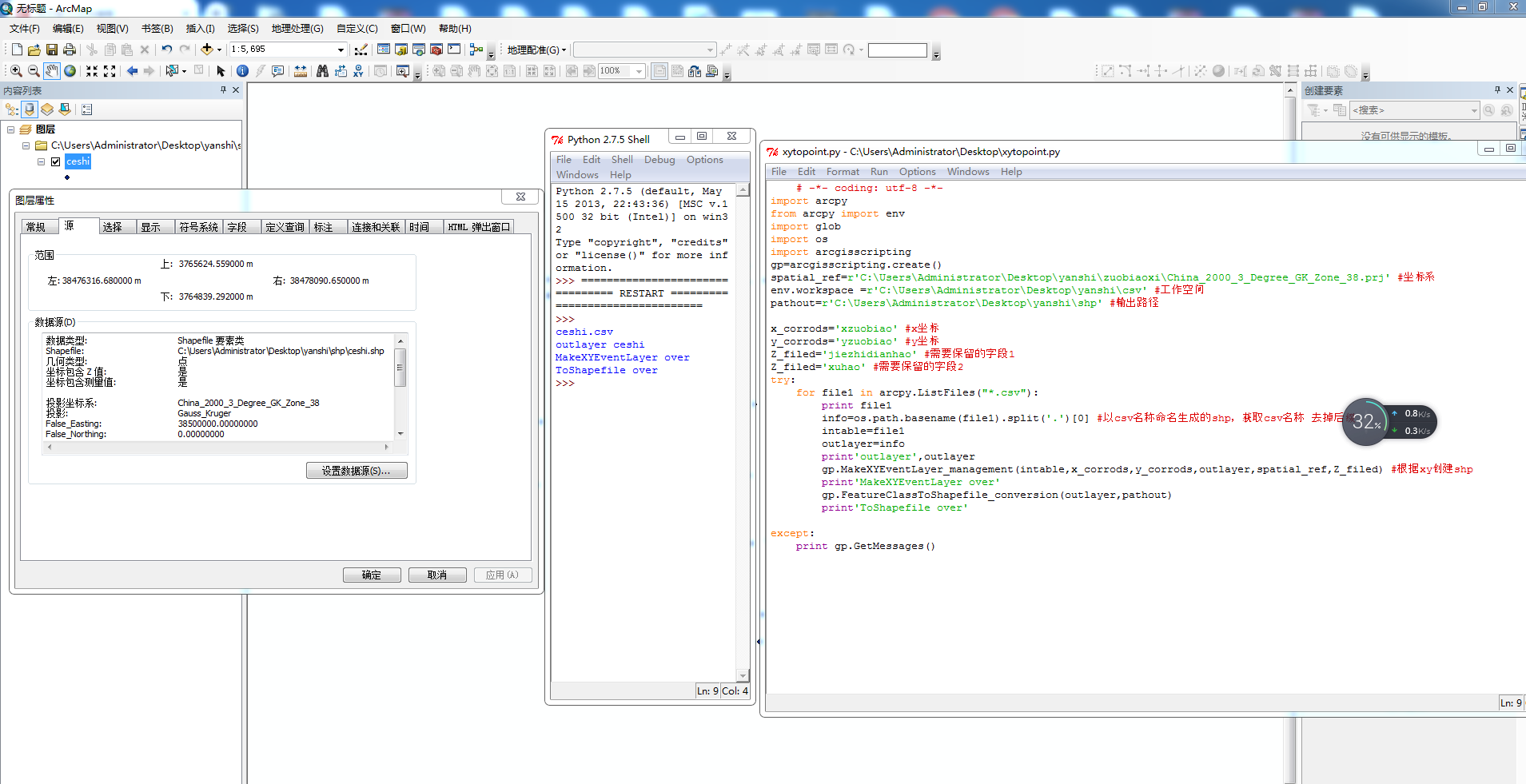Click the data source horizontal scrollbar
The image size is (1526, 784).
[218, 448]
